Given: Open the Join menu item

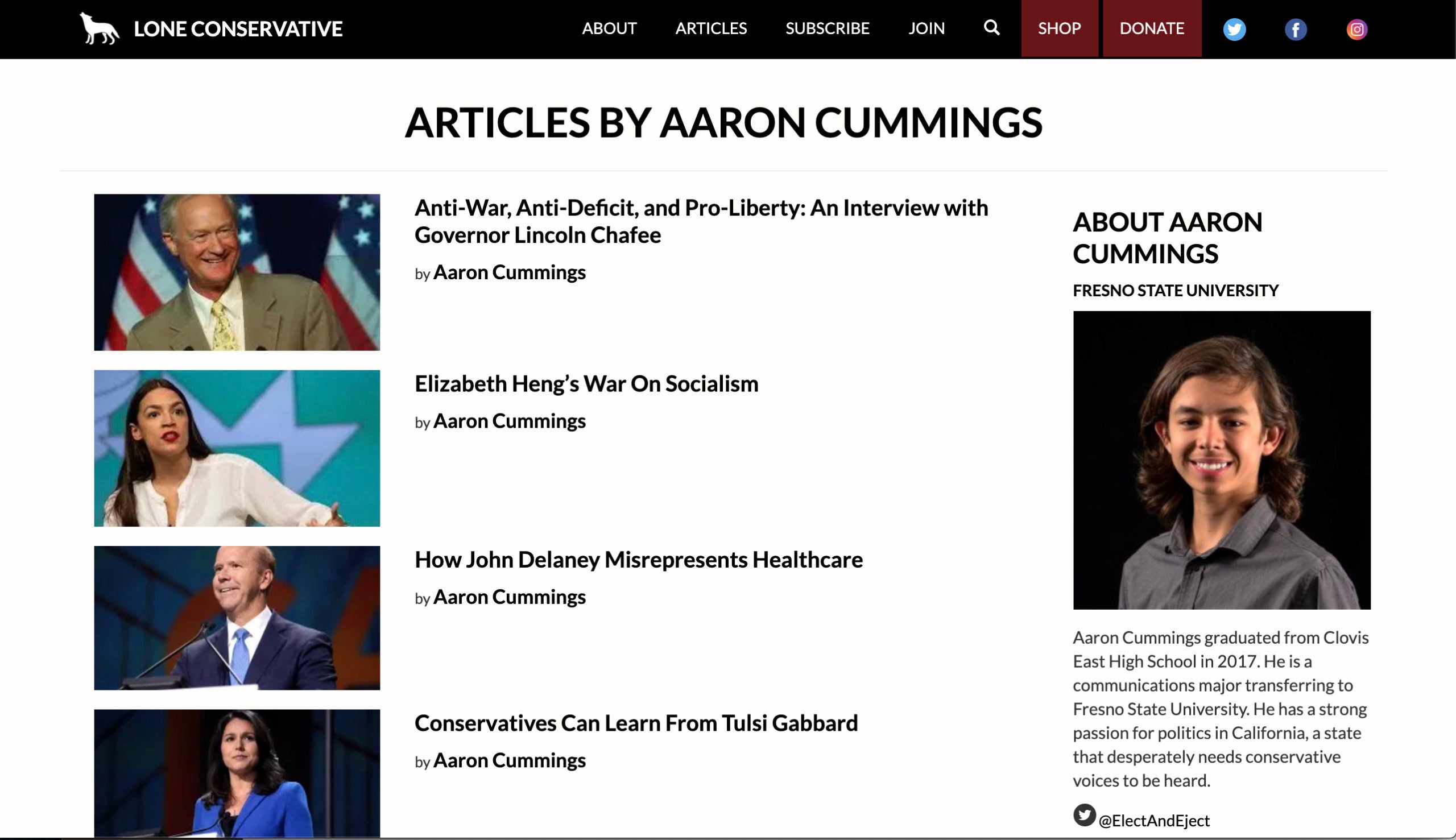Looking at the screenshot, I should 926,28.
